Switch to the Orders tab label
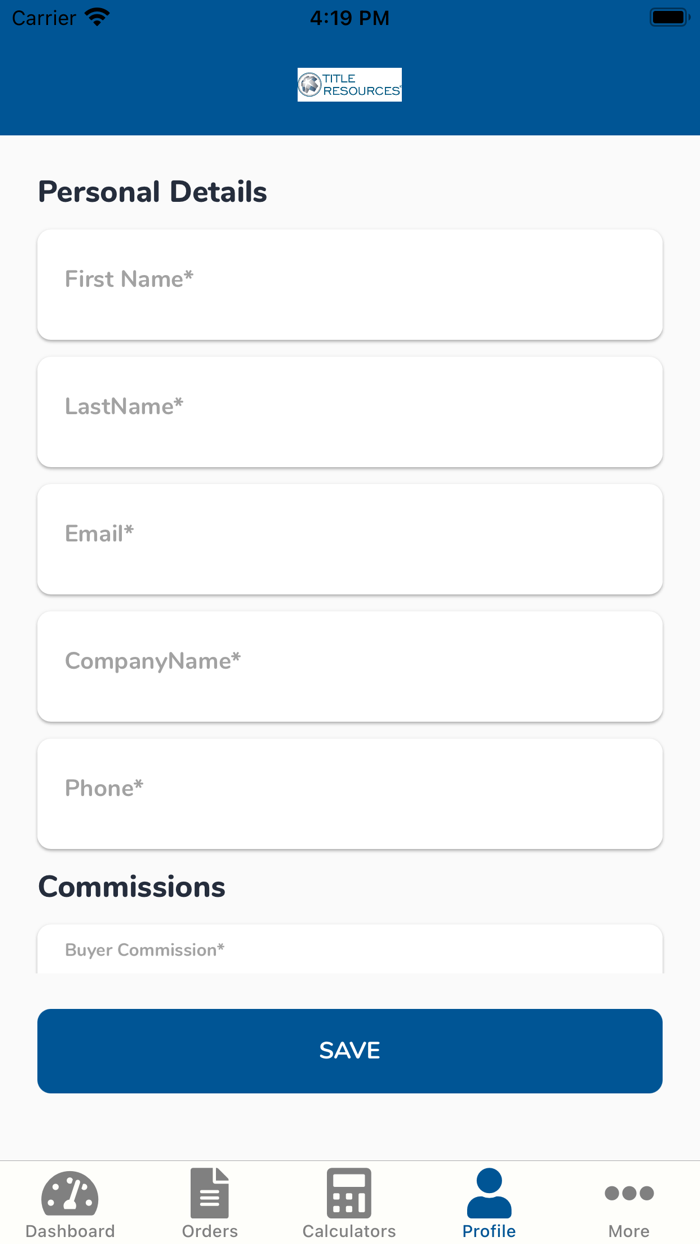Viewport: 700px width, 1244px height. [210, 1231]
